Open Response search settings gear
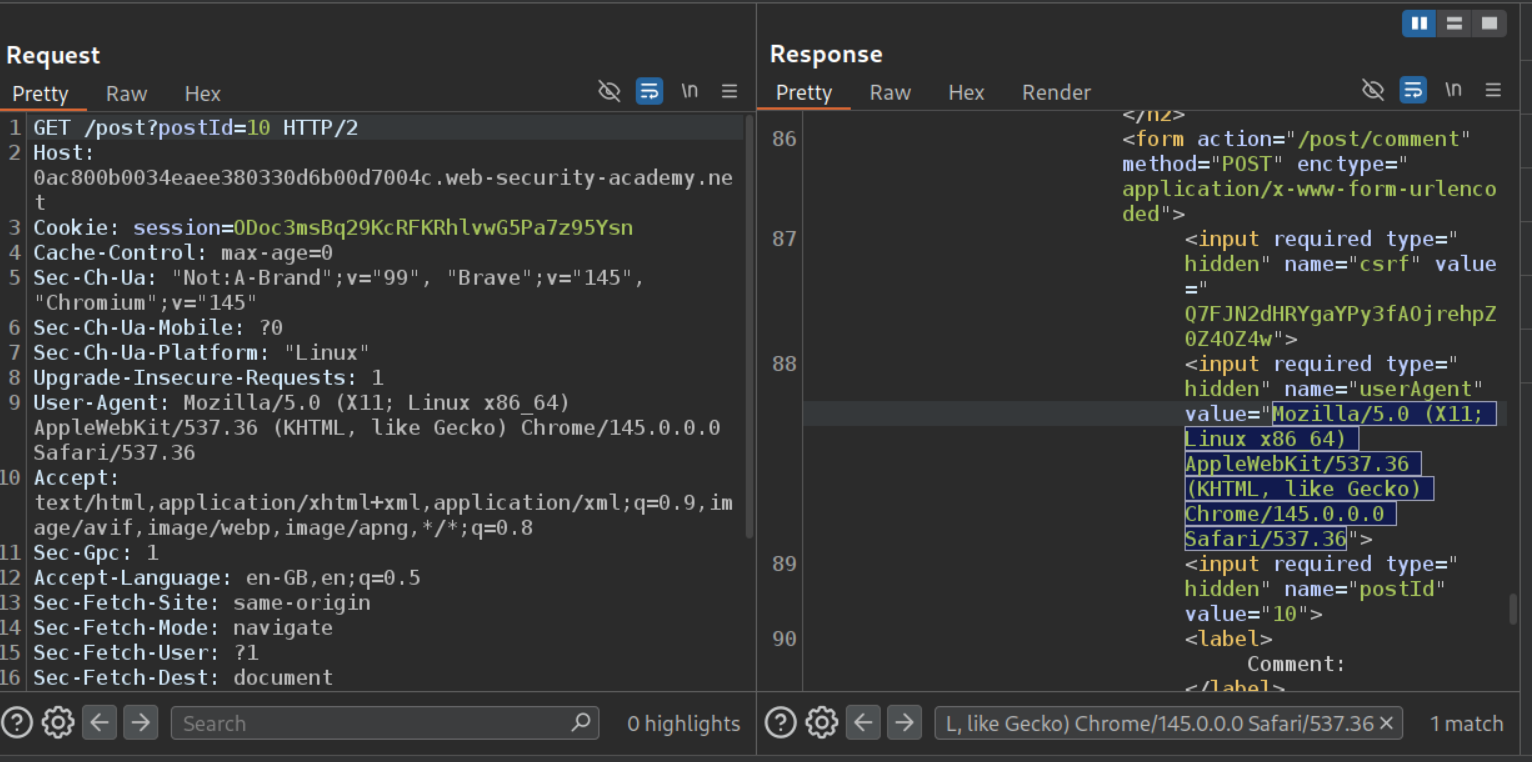This screenshot has width=1532, height=762. point(821,722)
